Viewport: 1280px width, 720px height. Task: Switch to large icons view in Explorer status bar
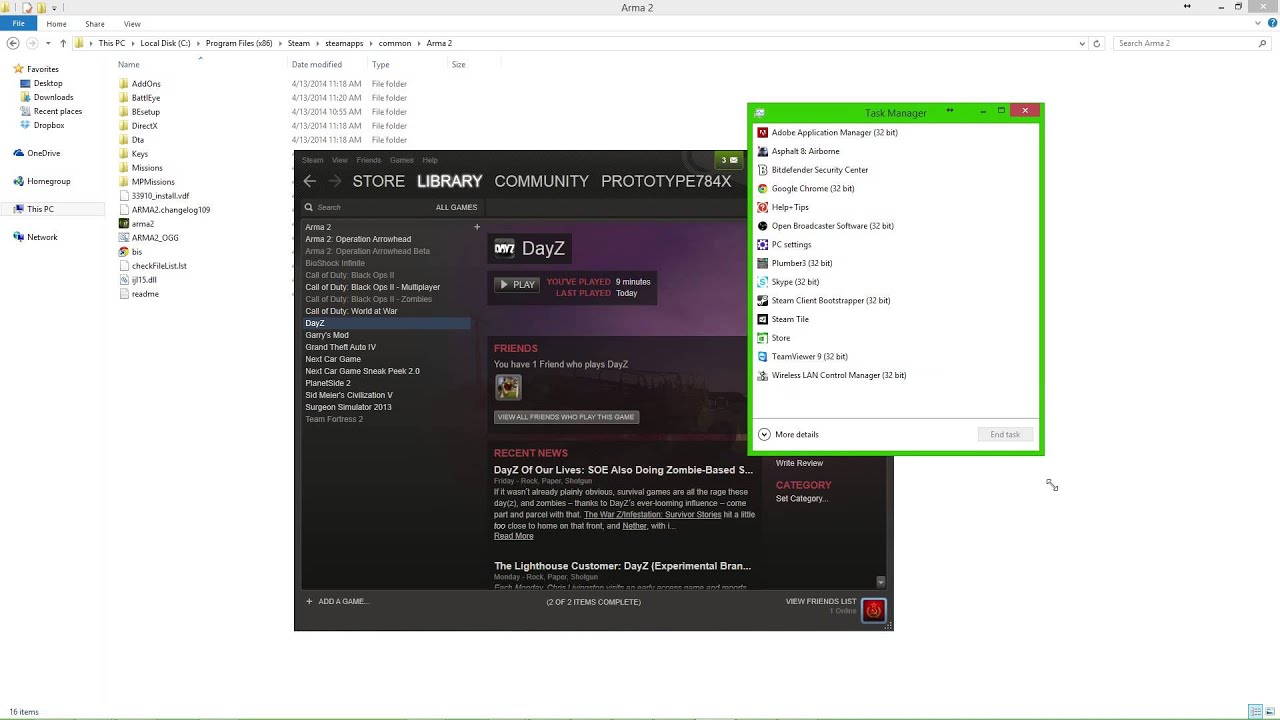coord(1271,711)
